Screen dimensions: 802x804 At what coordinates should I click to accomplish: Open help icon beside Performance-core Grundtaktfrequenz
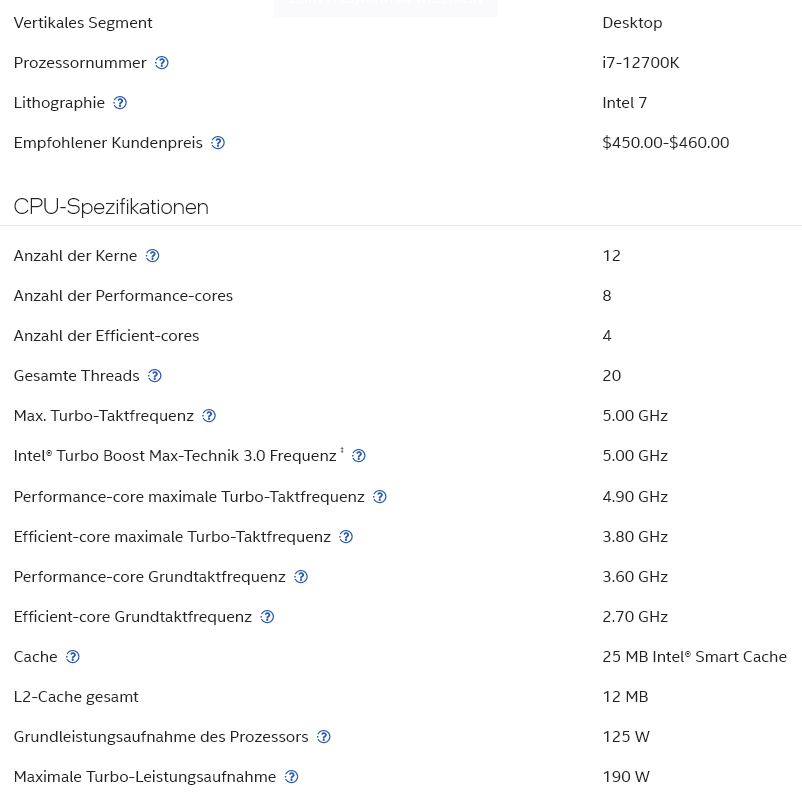[301, 577]
